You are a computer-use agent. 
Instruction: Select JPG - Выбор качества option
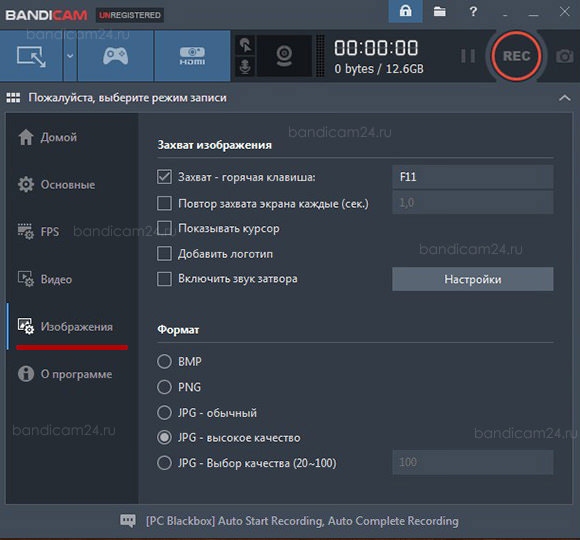point(164,463)
